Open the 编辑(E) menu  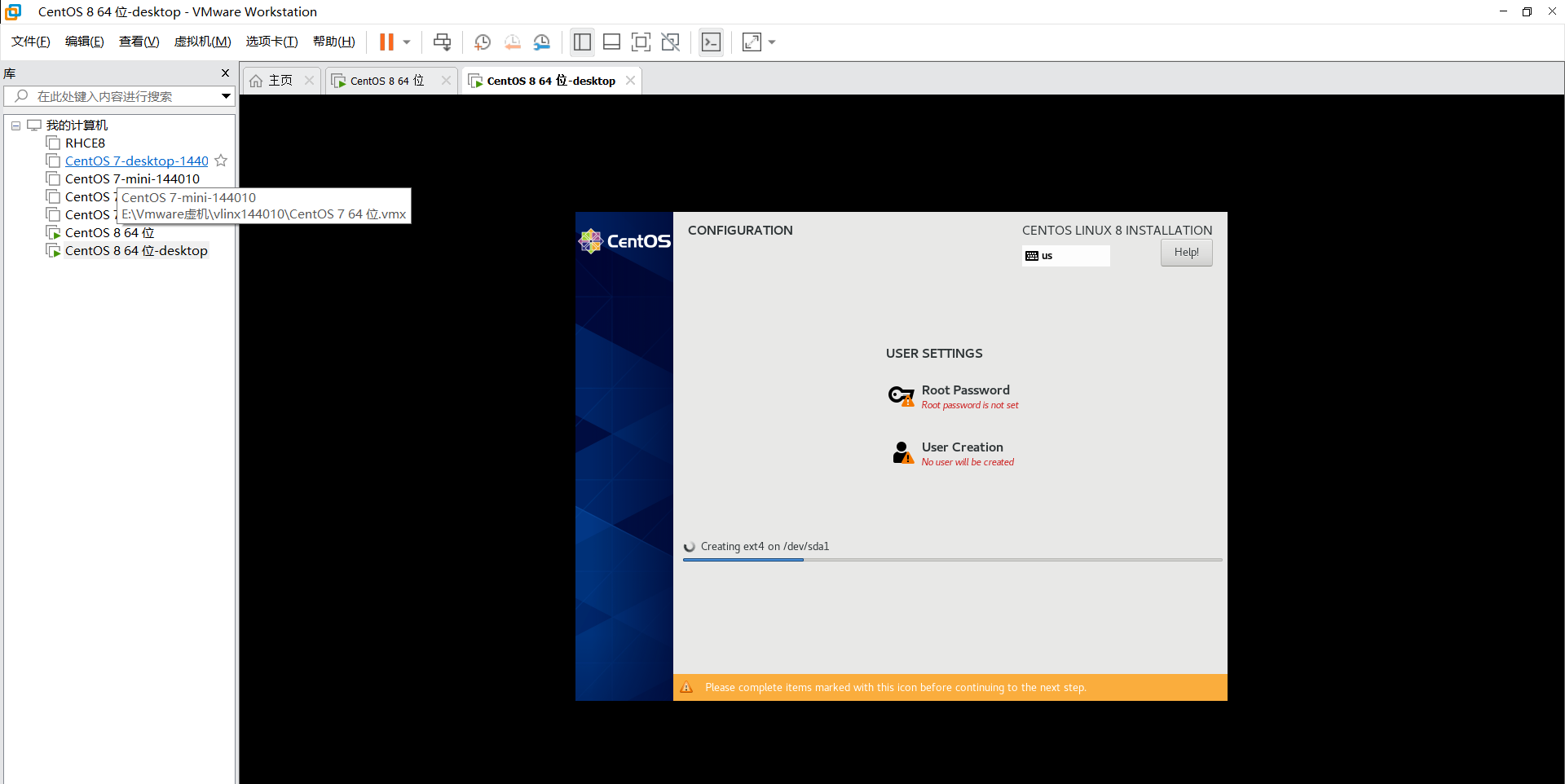point(85,42)
